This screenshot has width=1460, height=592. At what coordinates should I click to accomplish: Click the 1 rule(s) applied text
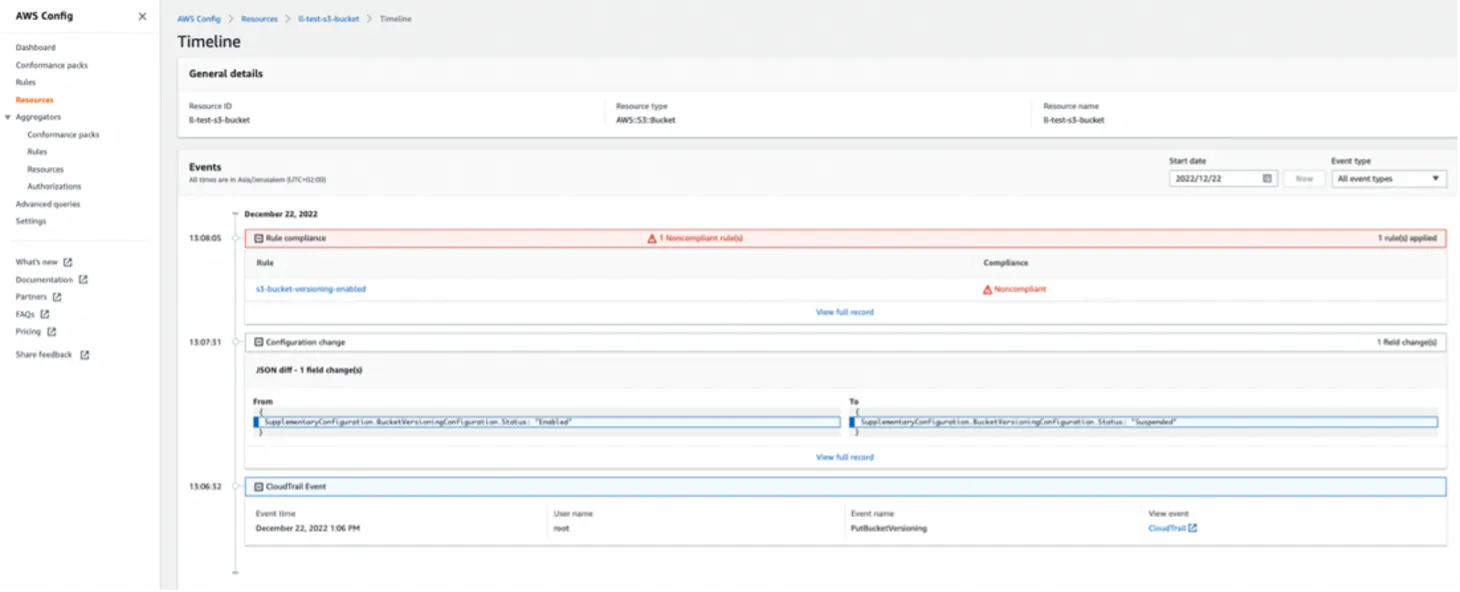[1406, 238]
